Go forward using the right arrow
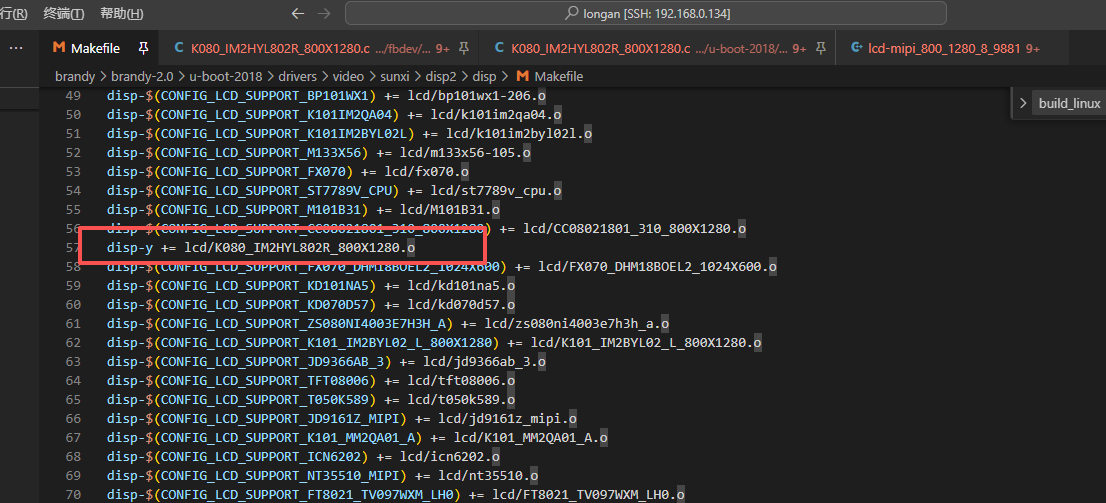Viewport: 1106px width, 503px height. click(323, 13)
